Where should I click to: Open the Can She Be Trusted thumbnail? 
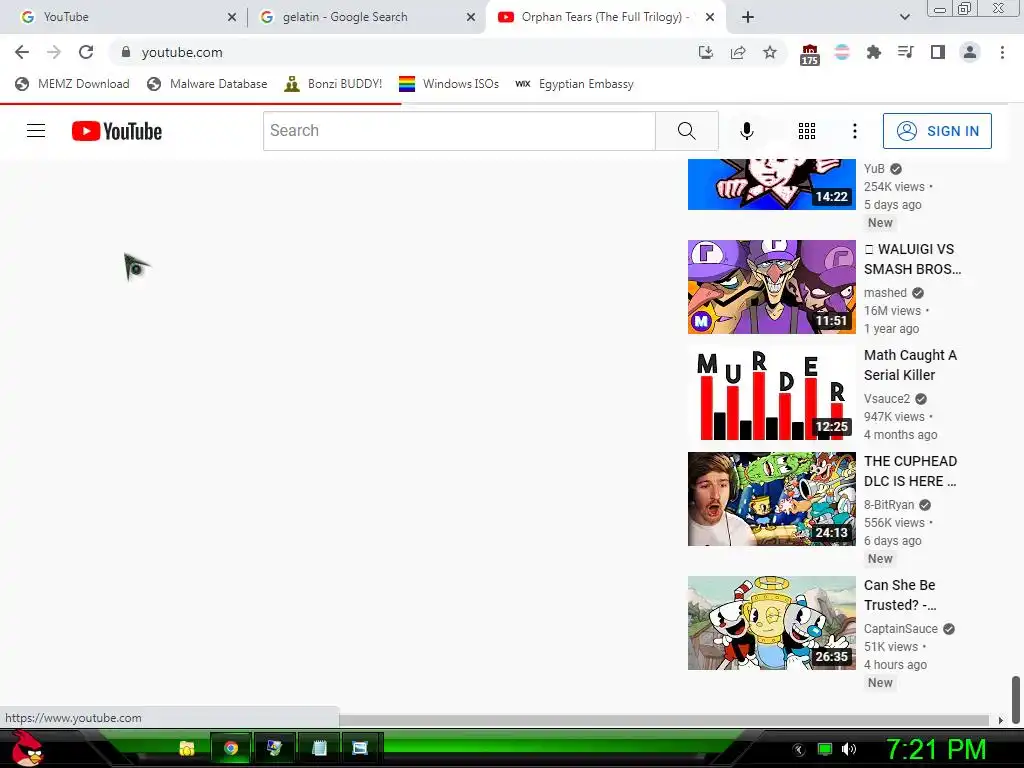pyautogui.click(x=771, y=622)
